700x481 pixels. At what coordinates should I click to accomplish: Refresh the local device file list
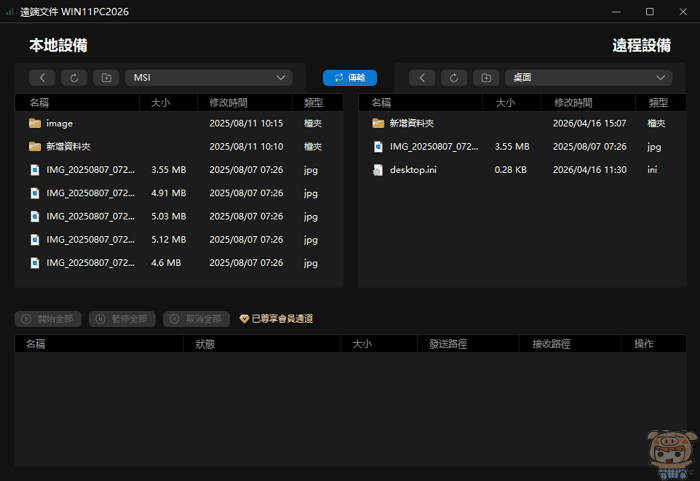pyautogui.click(x=73, y=78)
